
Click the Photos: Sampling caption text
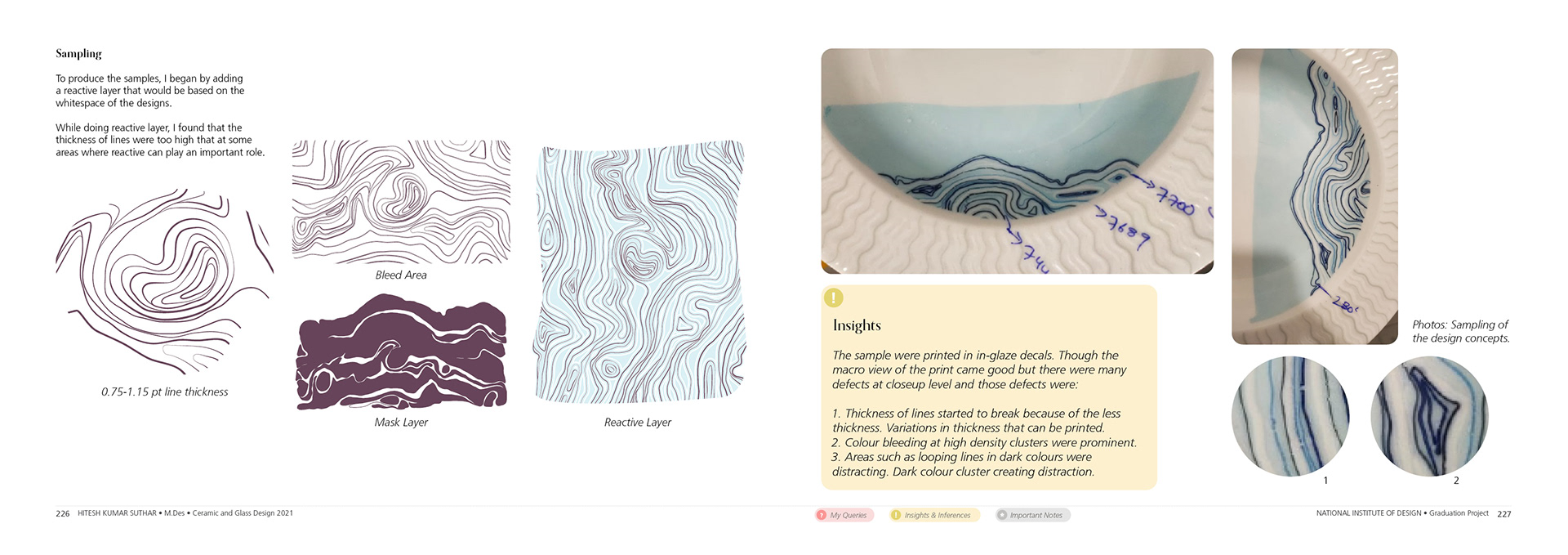(x=1461, y=331)
